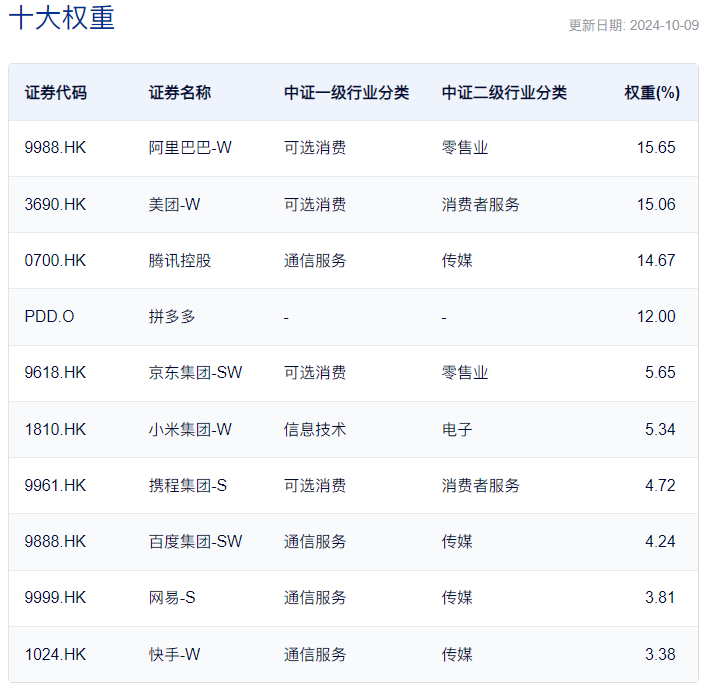Click the 中证二级行业分类 column header
The height and width of the screenshot is (694, 712).
pyautogui.click(x=504, y=93)
